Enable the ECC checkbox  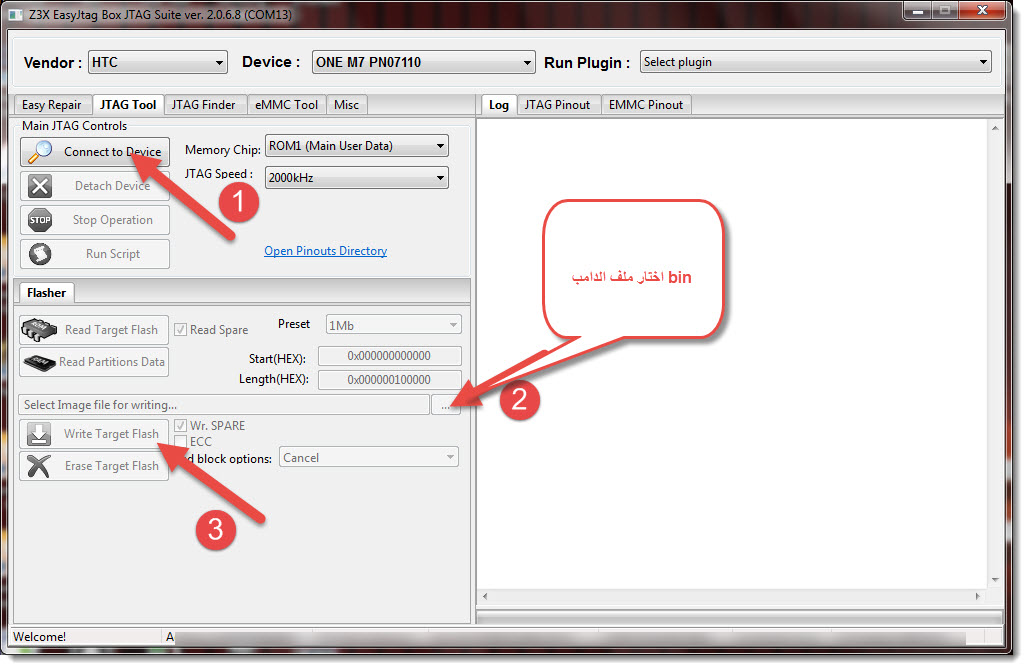tap(180, 441)
